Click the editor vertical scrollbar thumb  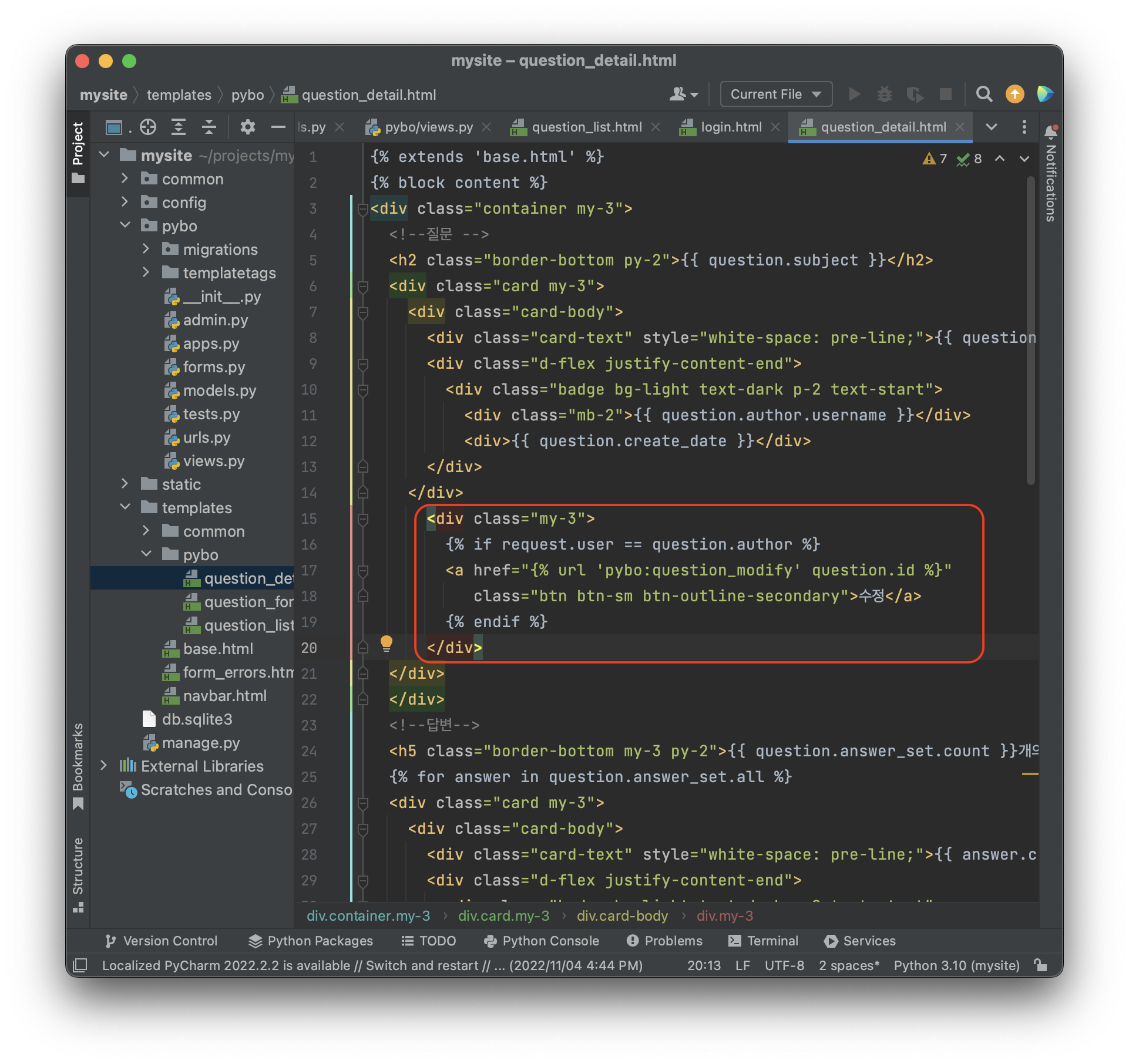tap(1030, 329)
